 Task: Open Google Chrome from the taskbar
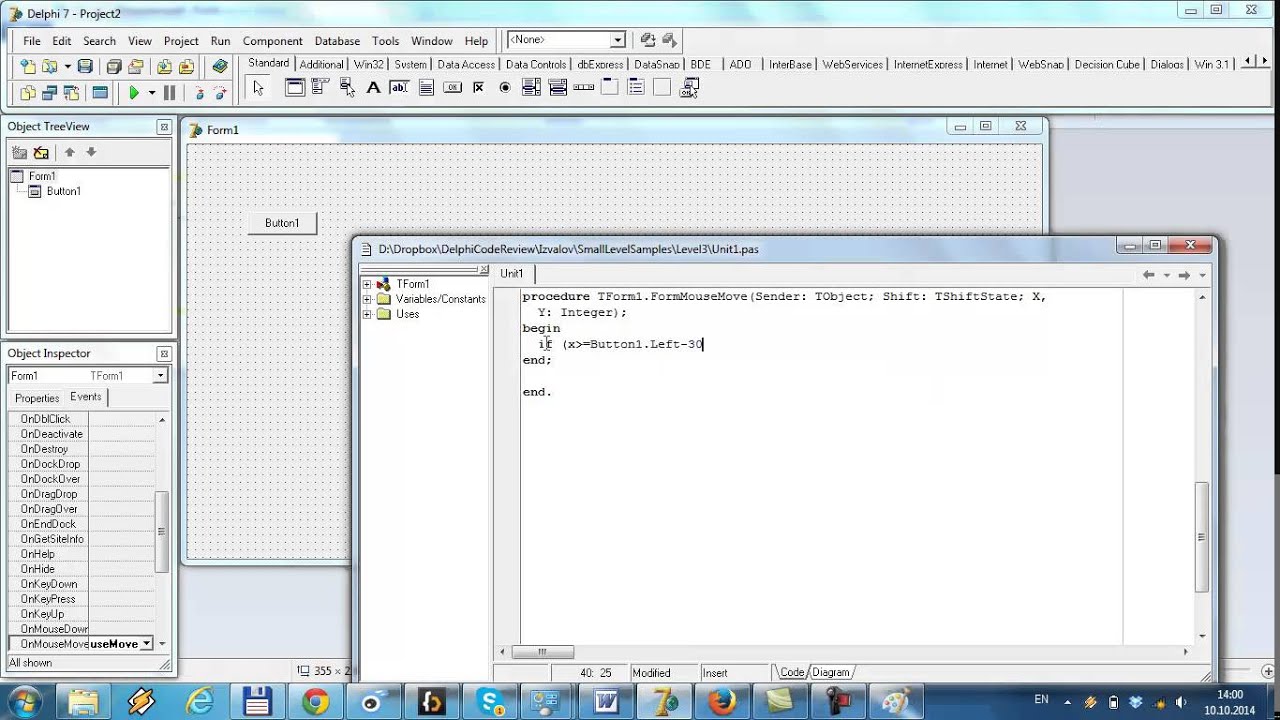[315, 702]
